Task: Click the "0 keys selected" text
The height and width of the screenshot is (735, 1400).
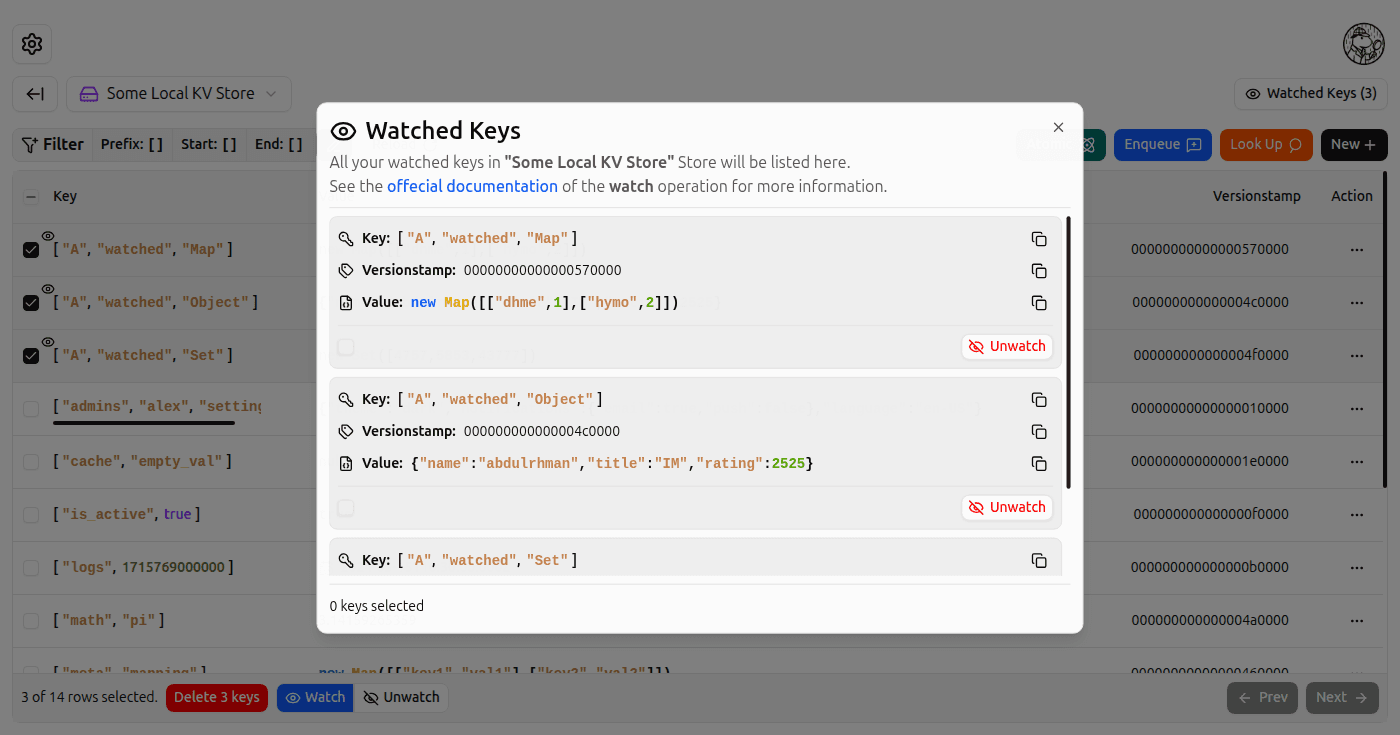Action: [x=377, y=606]
